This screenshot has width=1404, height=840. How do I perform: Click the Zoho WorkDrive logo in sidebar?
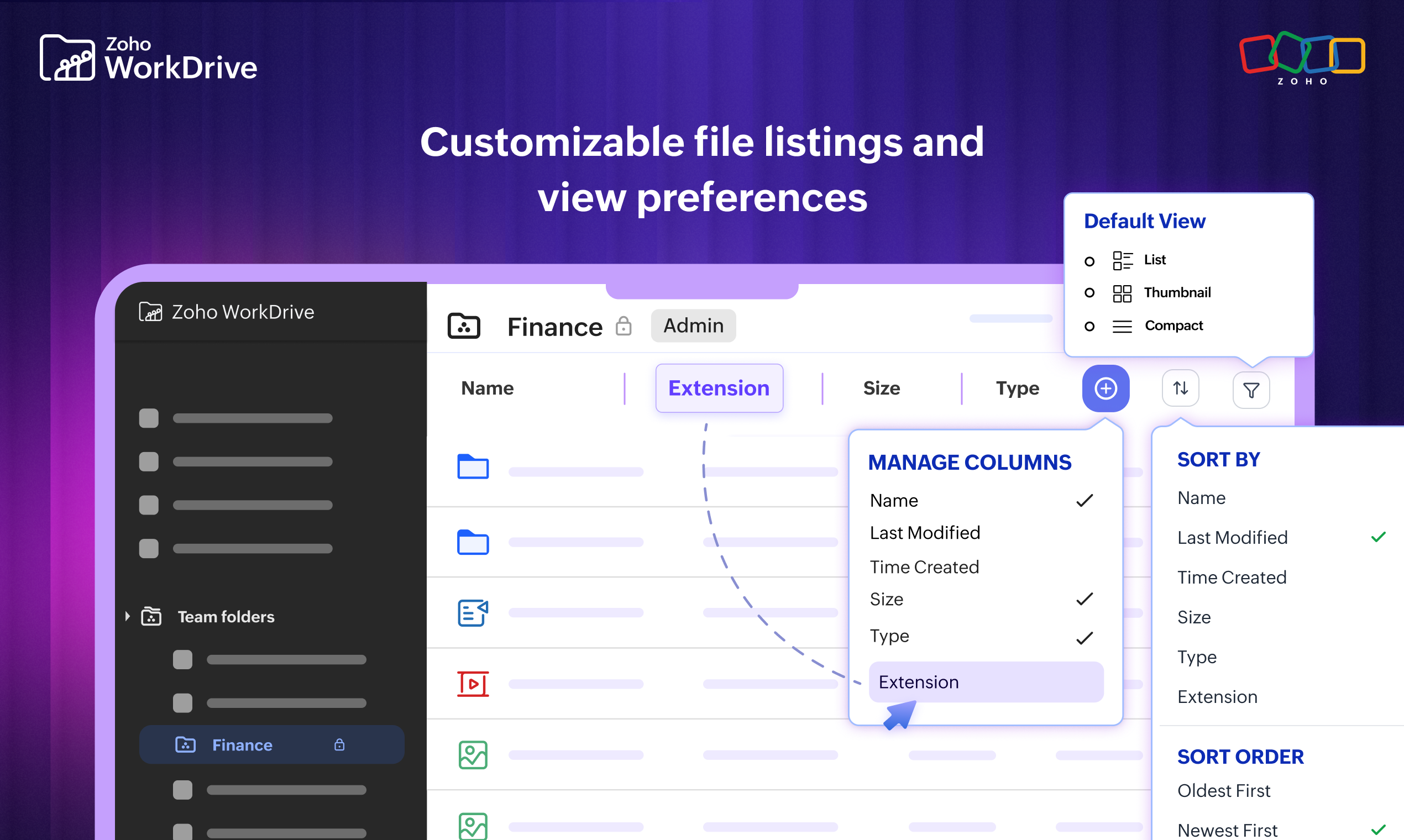click(x=150, y=312)
